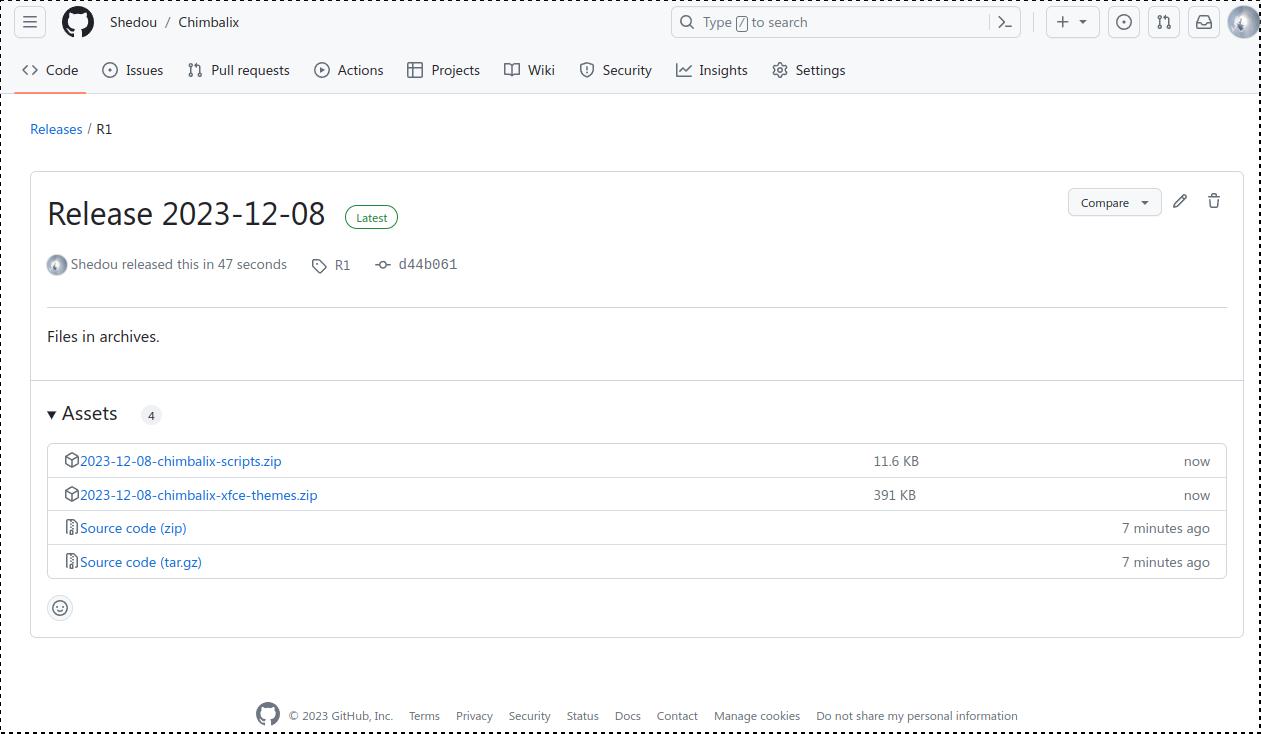Add a reaction with the smiley button

click(60, 608)
